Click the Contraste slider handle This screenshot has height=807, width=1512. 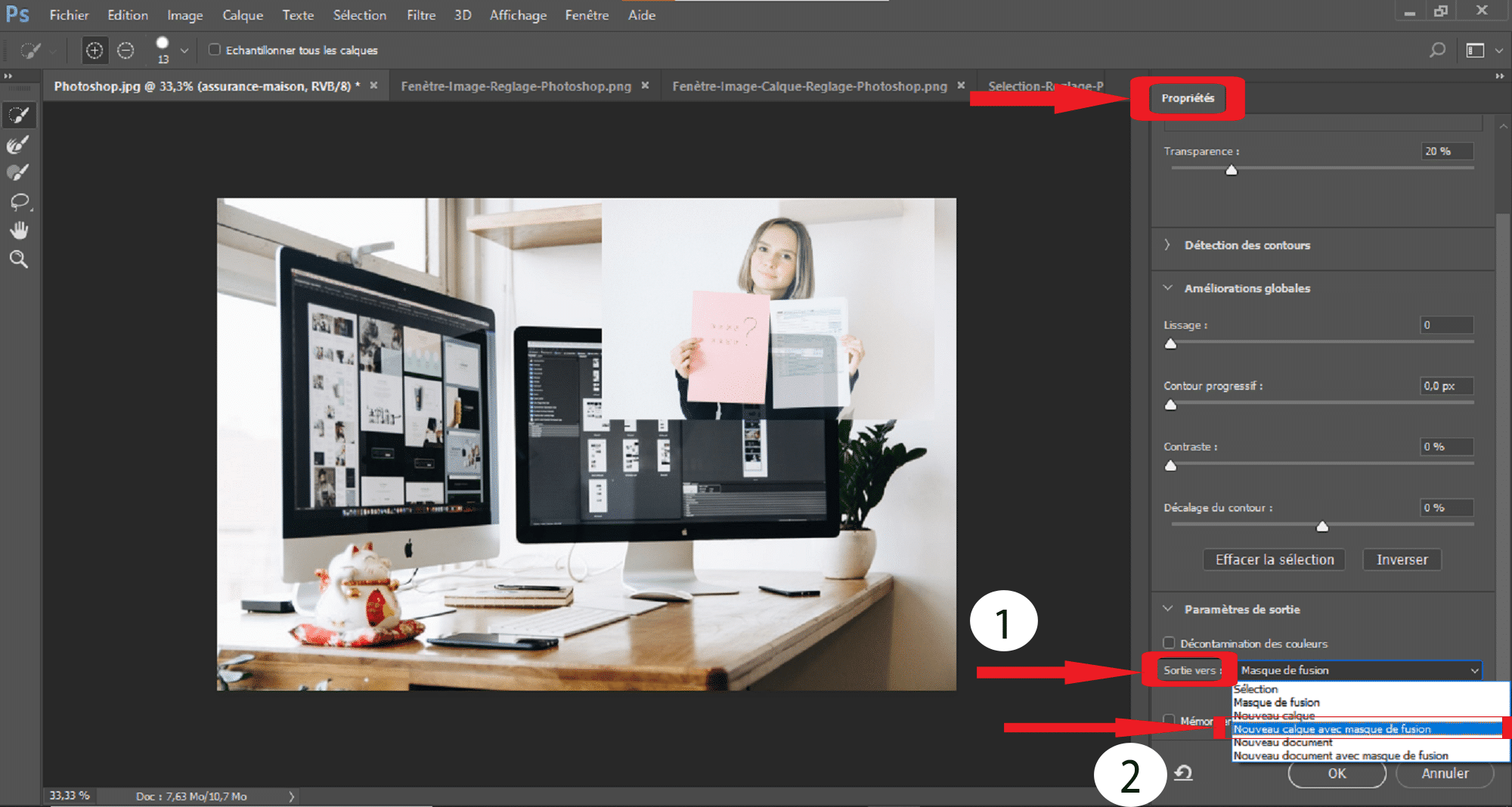click(x=1171, y=465)
